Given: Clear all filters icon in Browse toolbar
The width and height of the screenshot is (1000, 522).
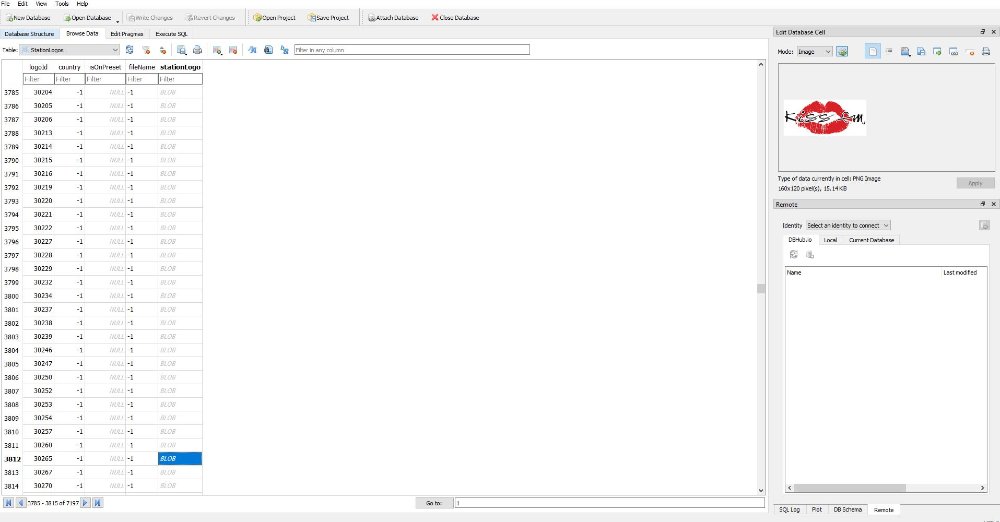Looking at the screenshot, I should coord(146,50).
